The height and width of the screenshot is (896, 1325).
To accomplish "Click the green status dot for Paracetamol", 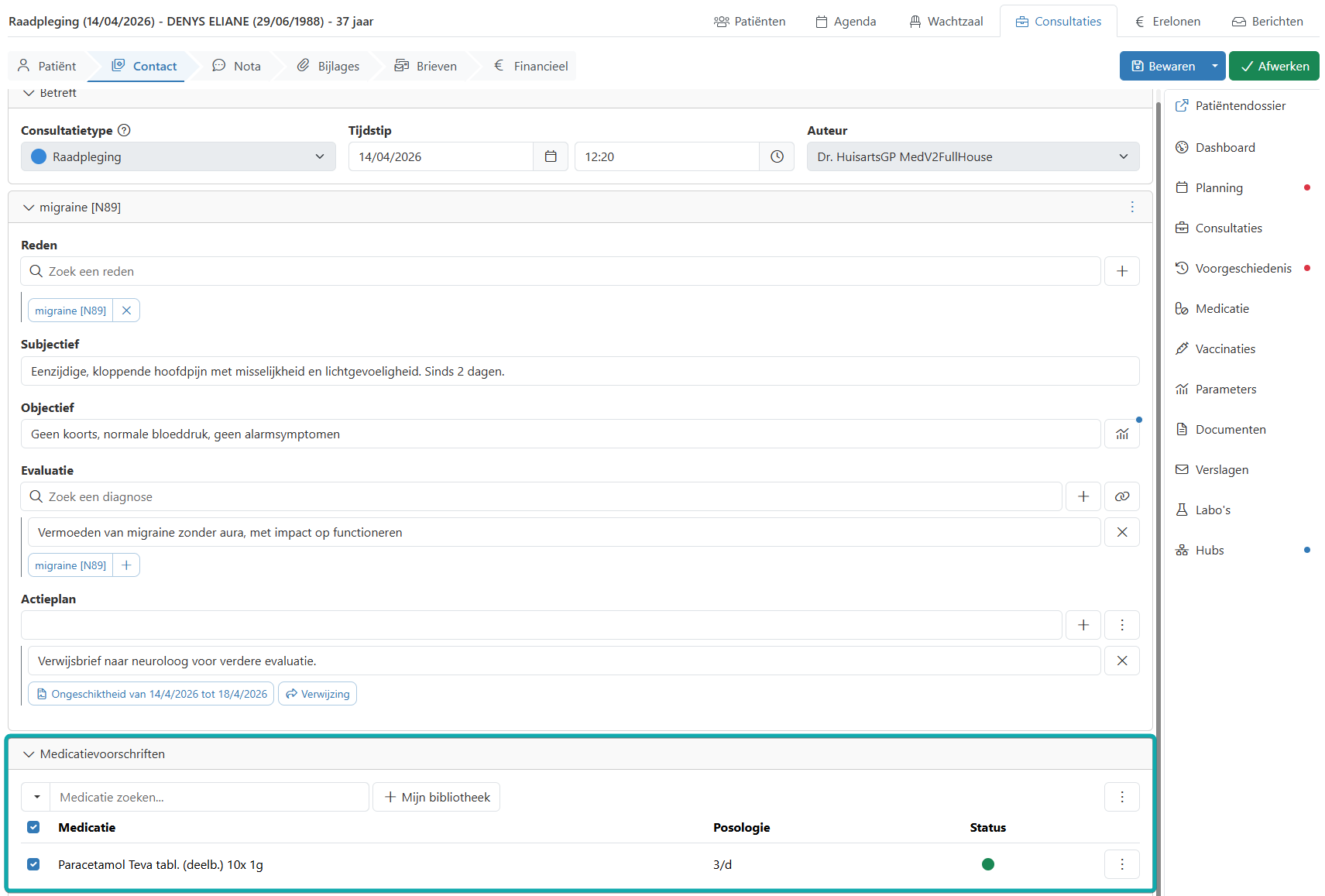I will [x=988, y=864].
